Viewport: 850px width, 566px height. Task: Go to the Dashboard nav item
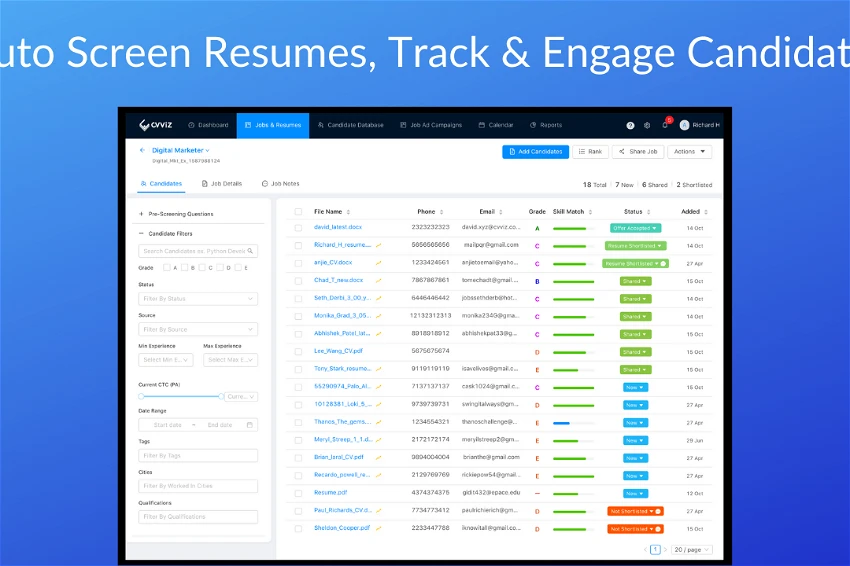(208, 125)
